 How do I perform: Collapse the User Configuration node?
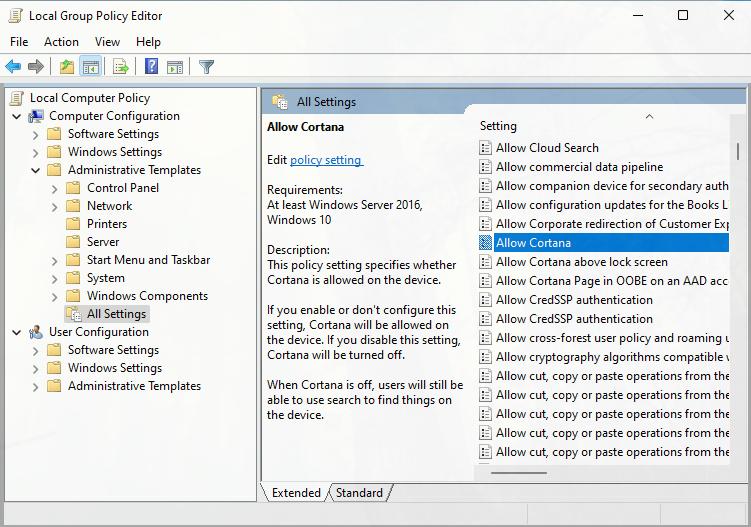pyautogui.click(x=17, y=332)
